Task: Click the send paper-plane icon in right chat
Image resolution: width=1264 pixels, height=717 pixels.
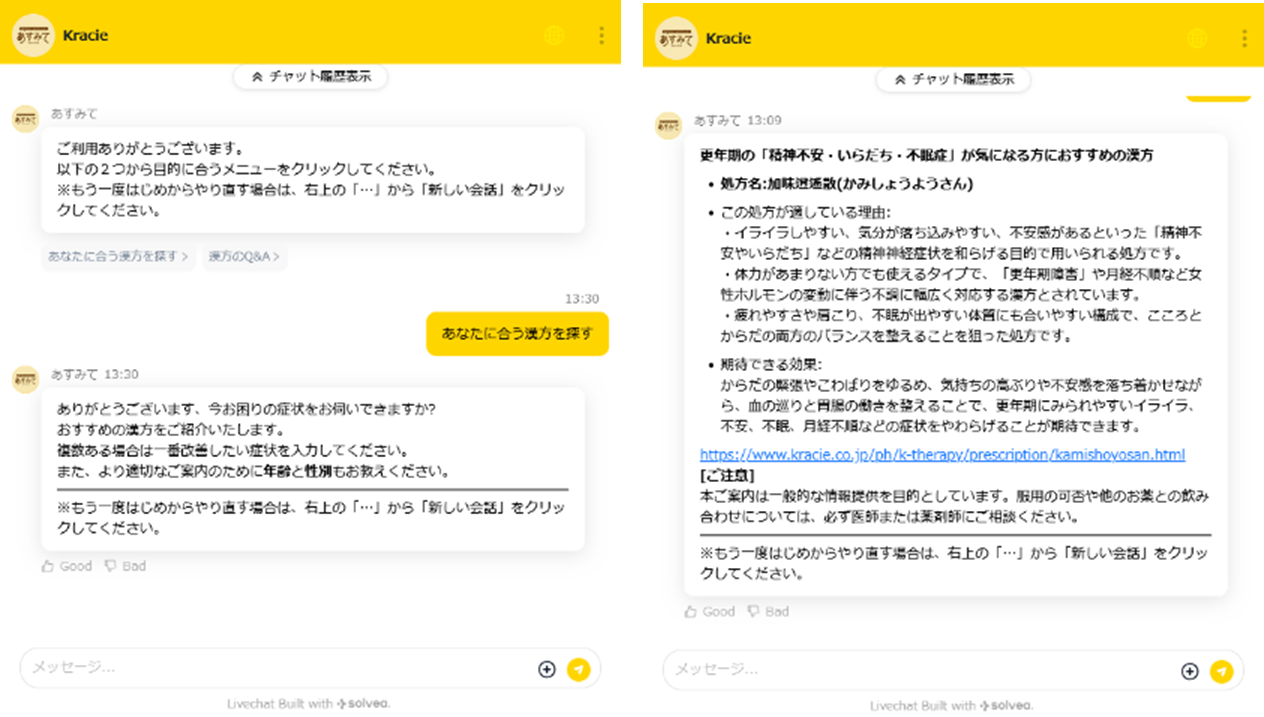Action: pyautogui.click(x=1224, y=670)
